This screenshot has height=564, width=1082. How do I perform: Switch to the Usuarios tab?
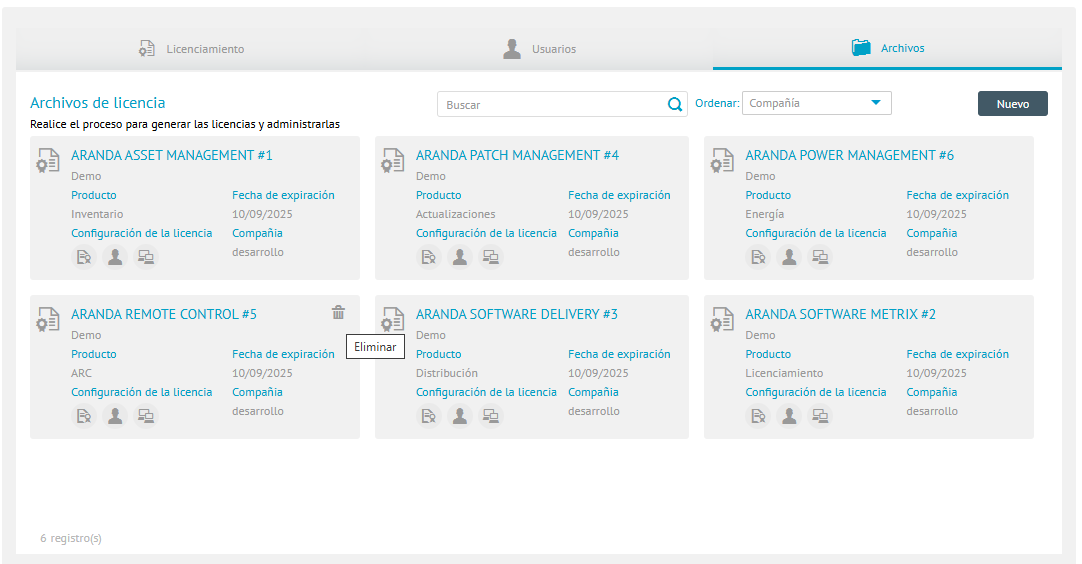click(x=539, y=49)
